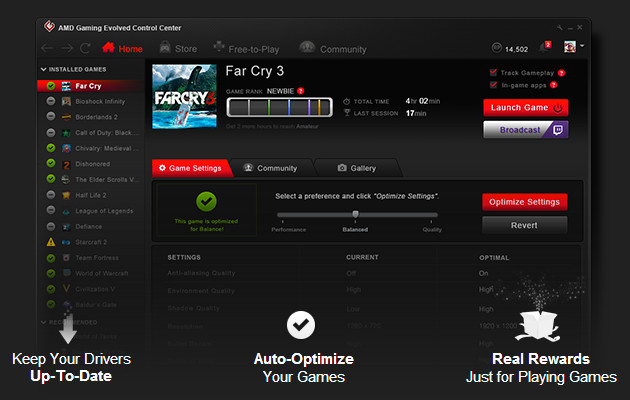Open the Free-to-Play section
The width and height of the screenshot is (630, 400).
246,49
